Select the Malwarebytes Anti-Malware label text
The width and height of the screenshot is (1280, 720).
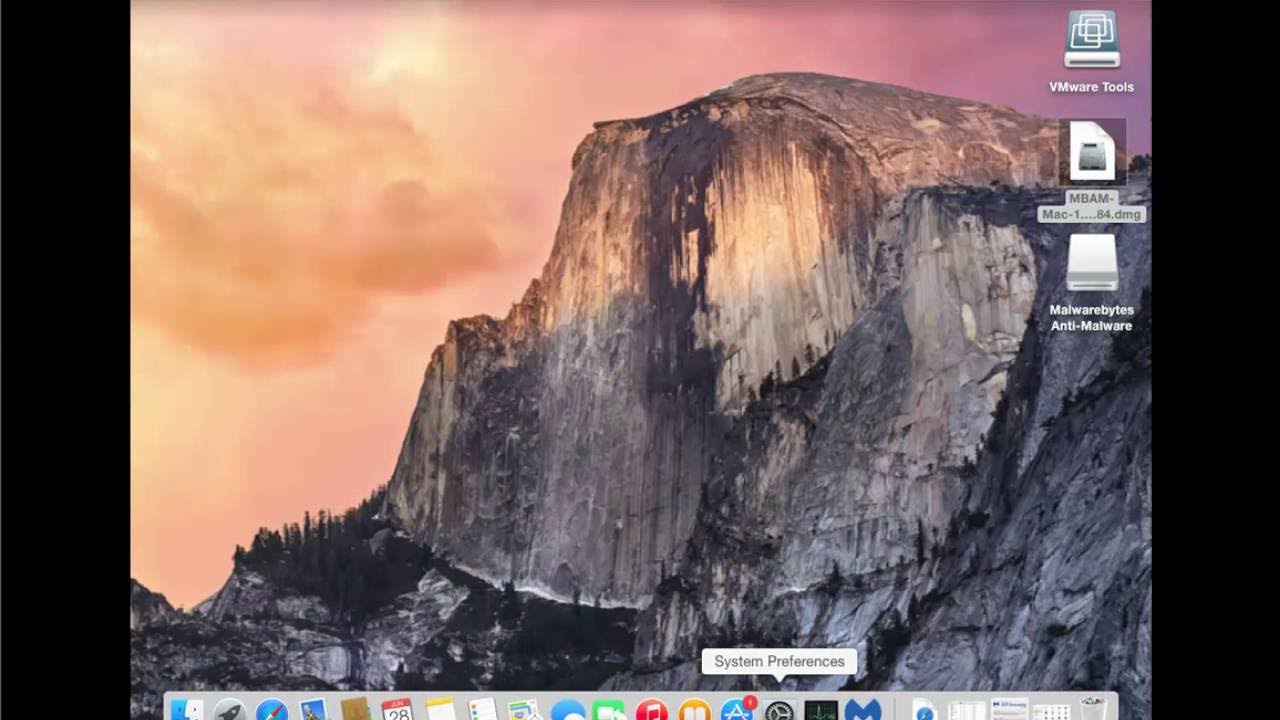[1091, 318]
